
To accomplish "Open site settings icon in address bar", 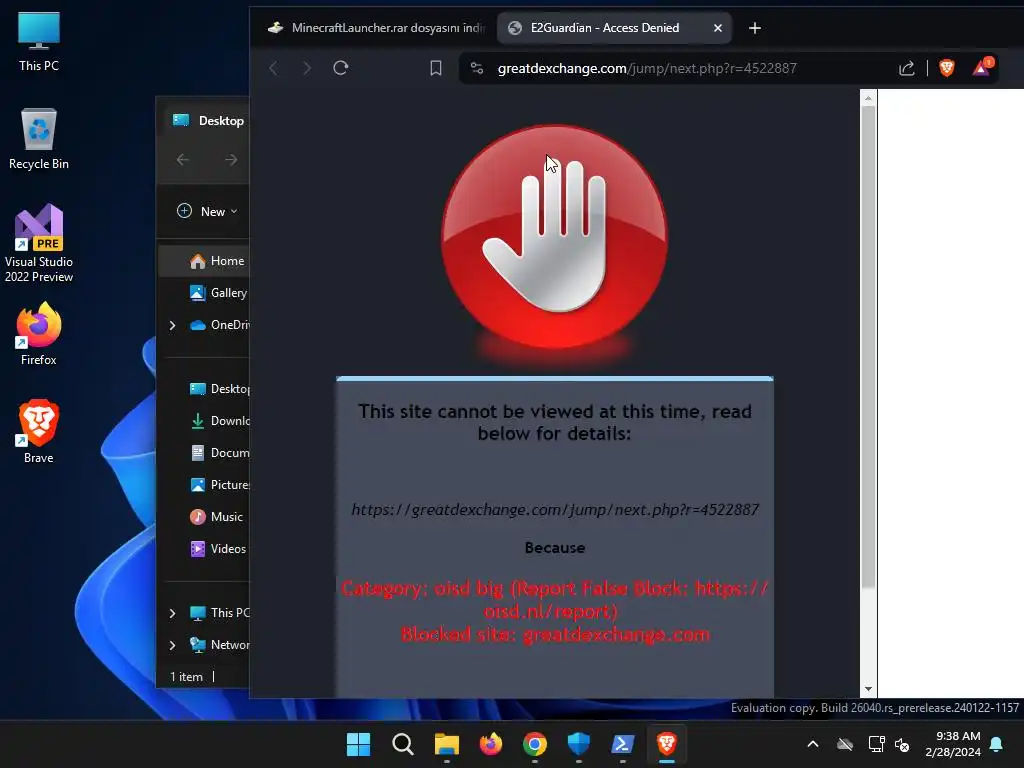I will 477,68.
